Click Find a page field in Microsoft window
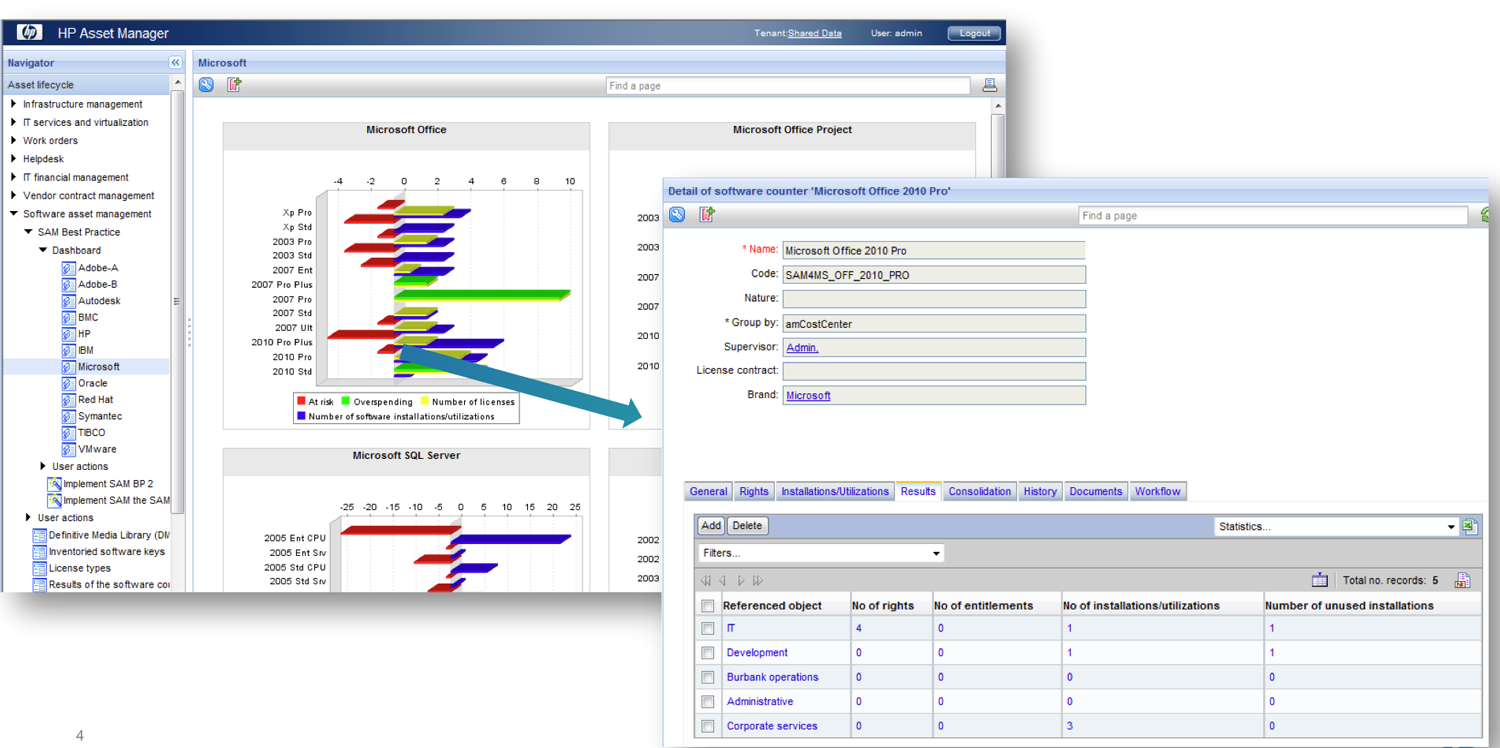Viewport: 1500px width, 748px height. pos(788,86)
